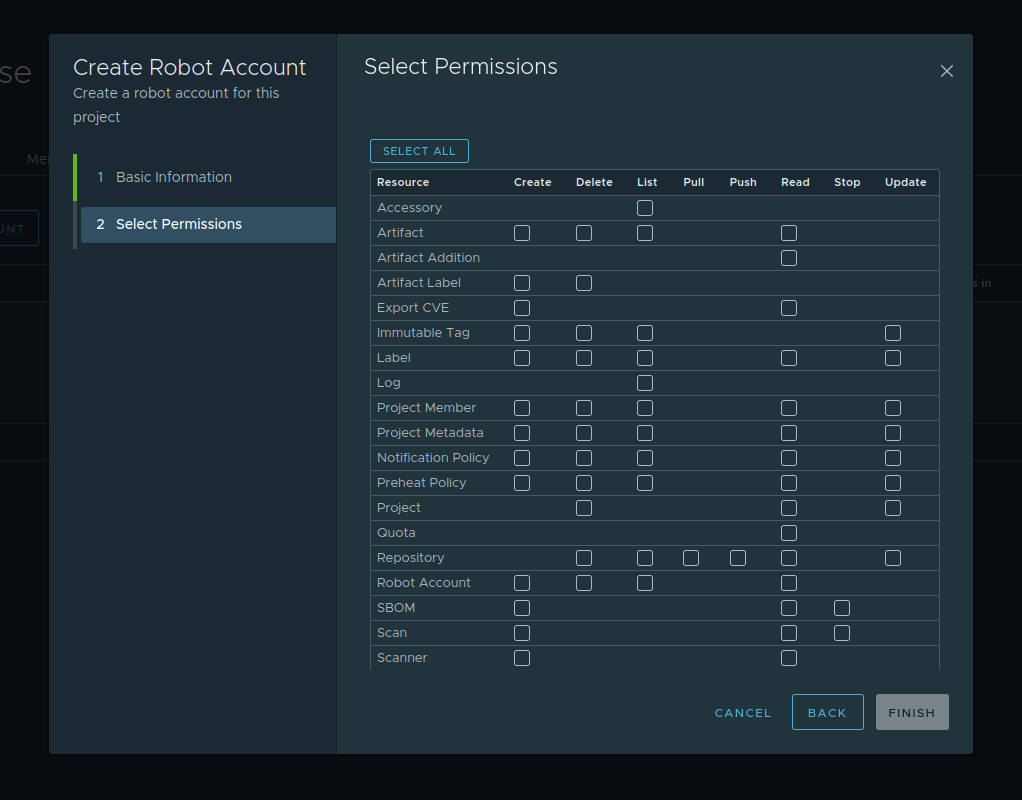Enable Stop permission for SBOM
This screenshot has width=1022, height=800.
[x=841, y=608]
